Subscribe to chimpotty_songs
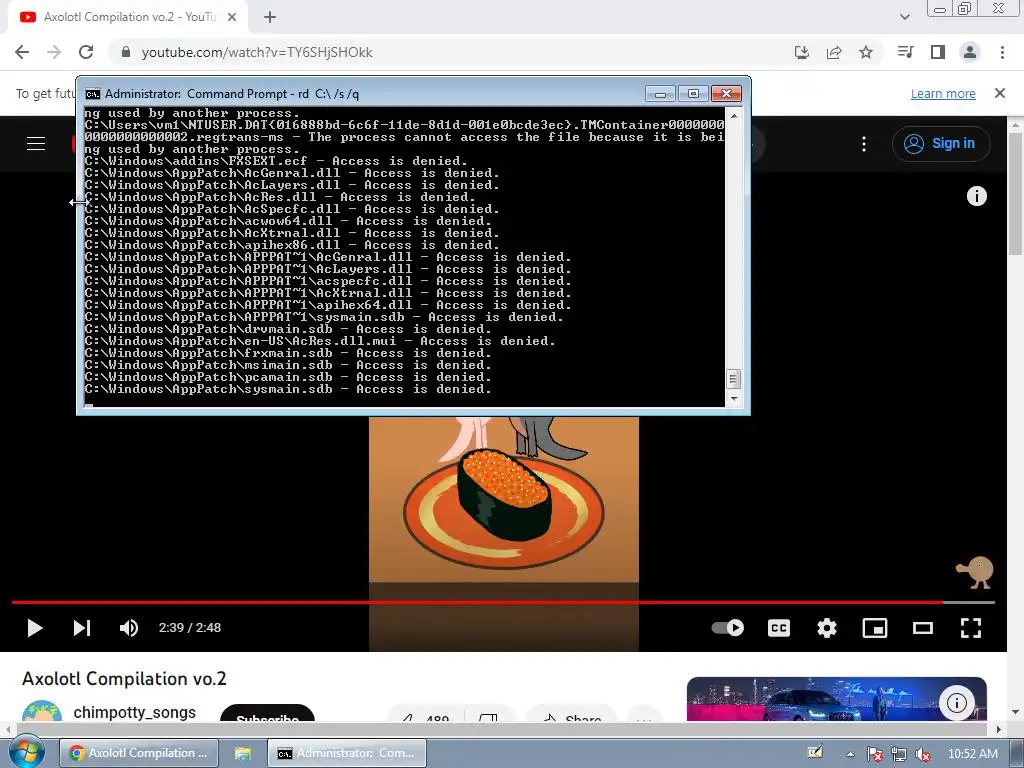The image size is (1024, 768). point(268,713)
